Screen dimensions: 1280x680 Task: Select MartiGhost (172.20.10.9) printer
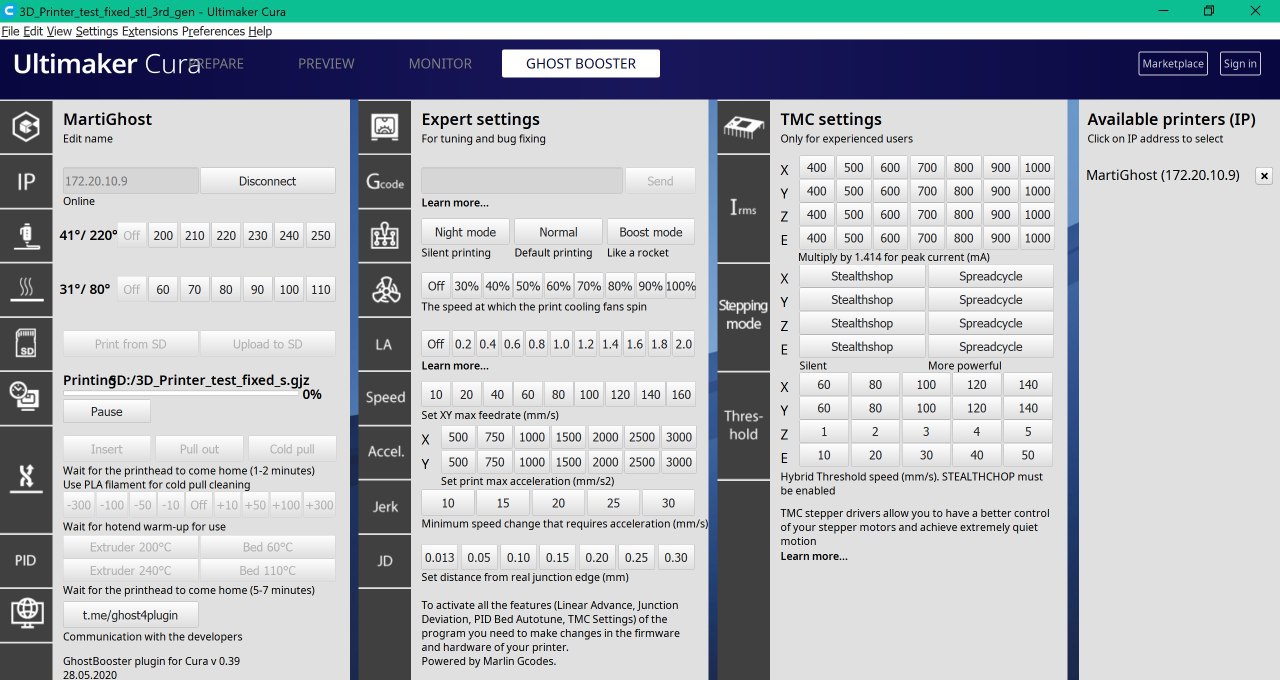[x=1163, y=175]
